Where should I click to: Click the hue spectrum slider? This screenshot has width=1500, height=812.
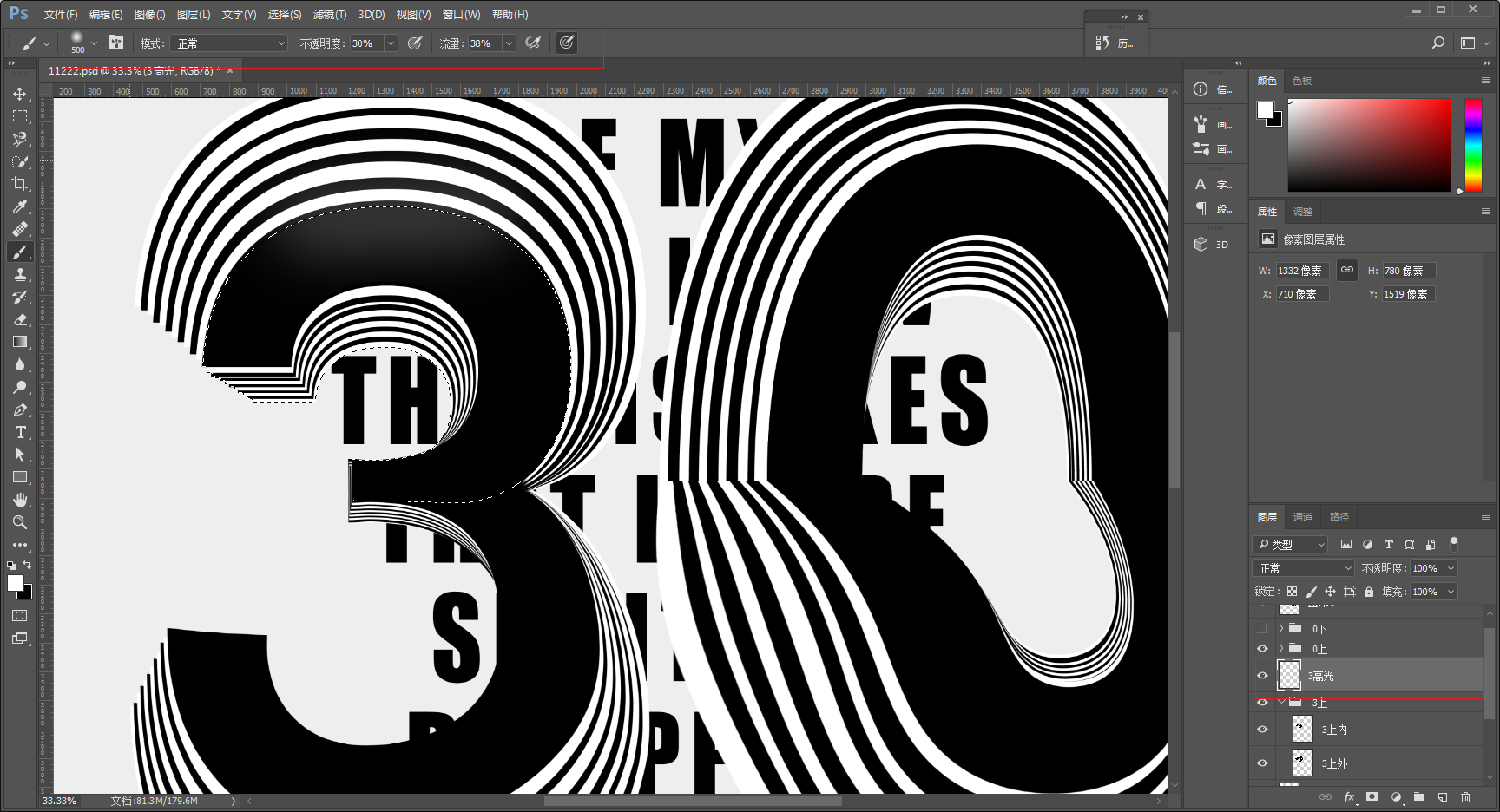pyautogui.click(x=1474, y=145)
